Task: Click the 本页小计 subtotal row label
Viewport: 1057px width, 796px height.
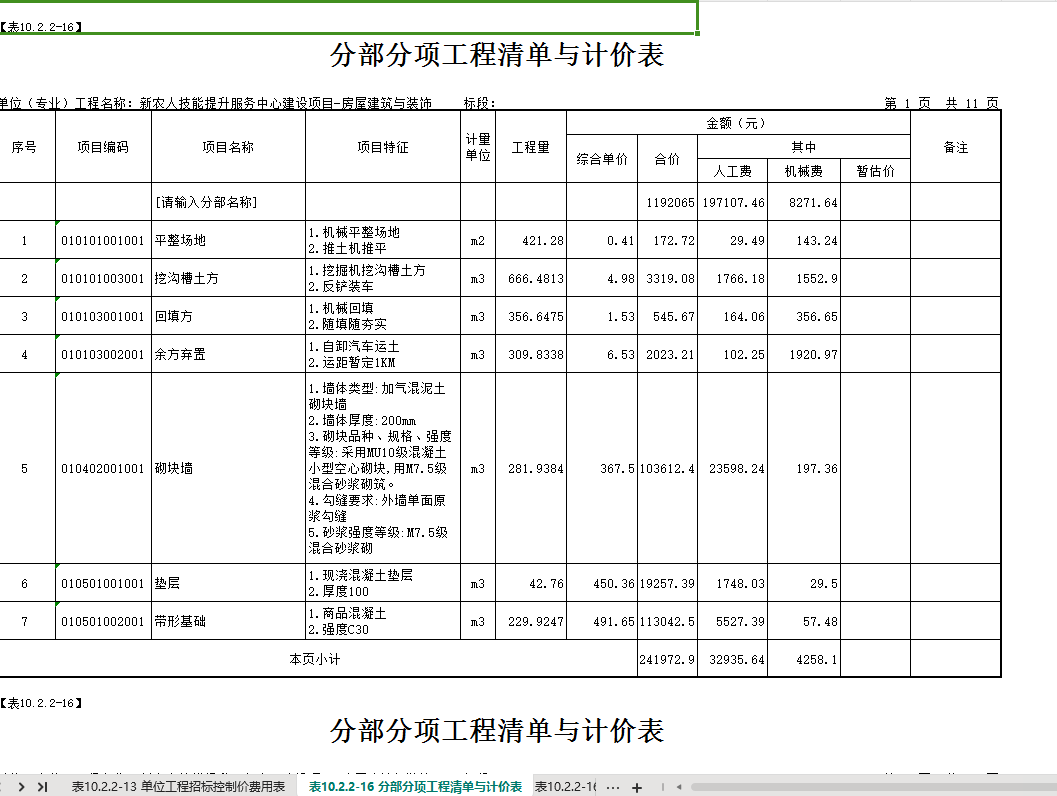Action: [315, 659]
